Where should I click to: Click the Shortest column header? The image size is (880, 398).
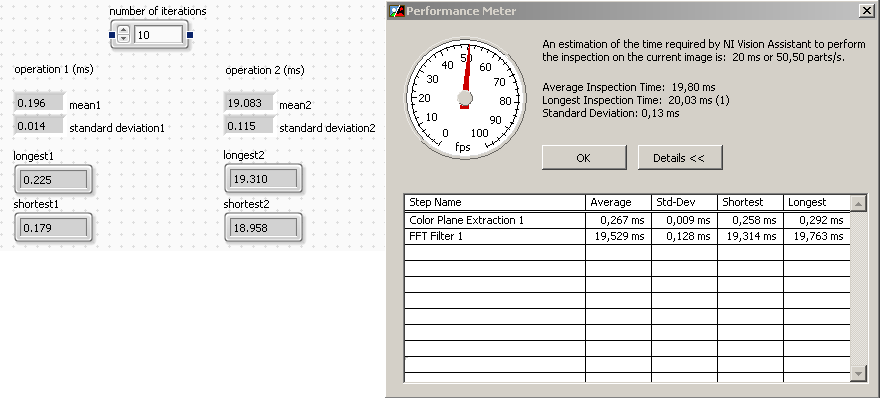click(750, 203)
